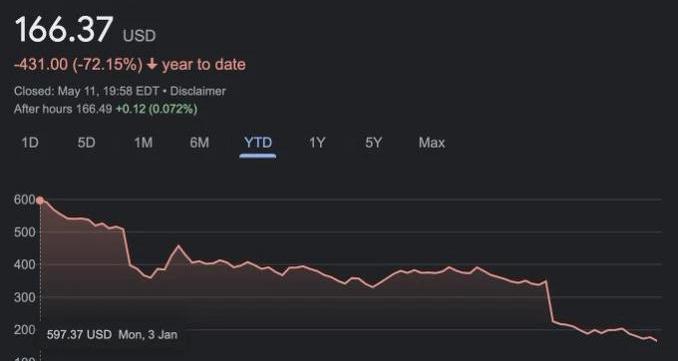This screenshot has width=678, height=361.
Task: Click the red down arrow icon
Action: click(x=152, y=65)
